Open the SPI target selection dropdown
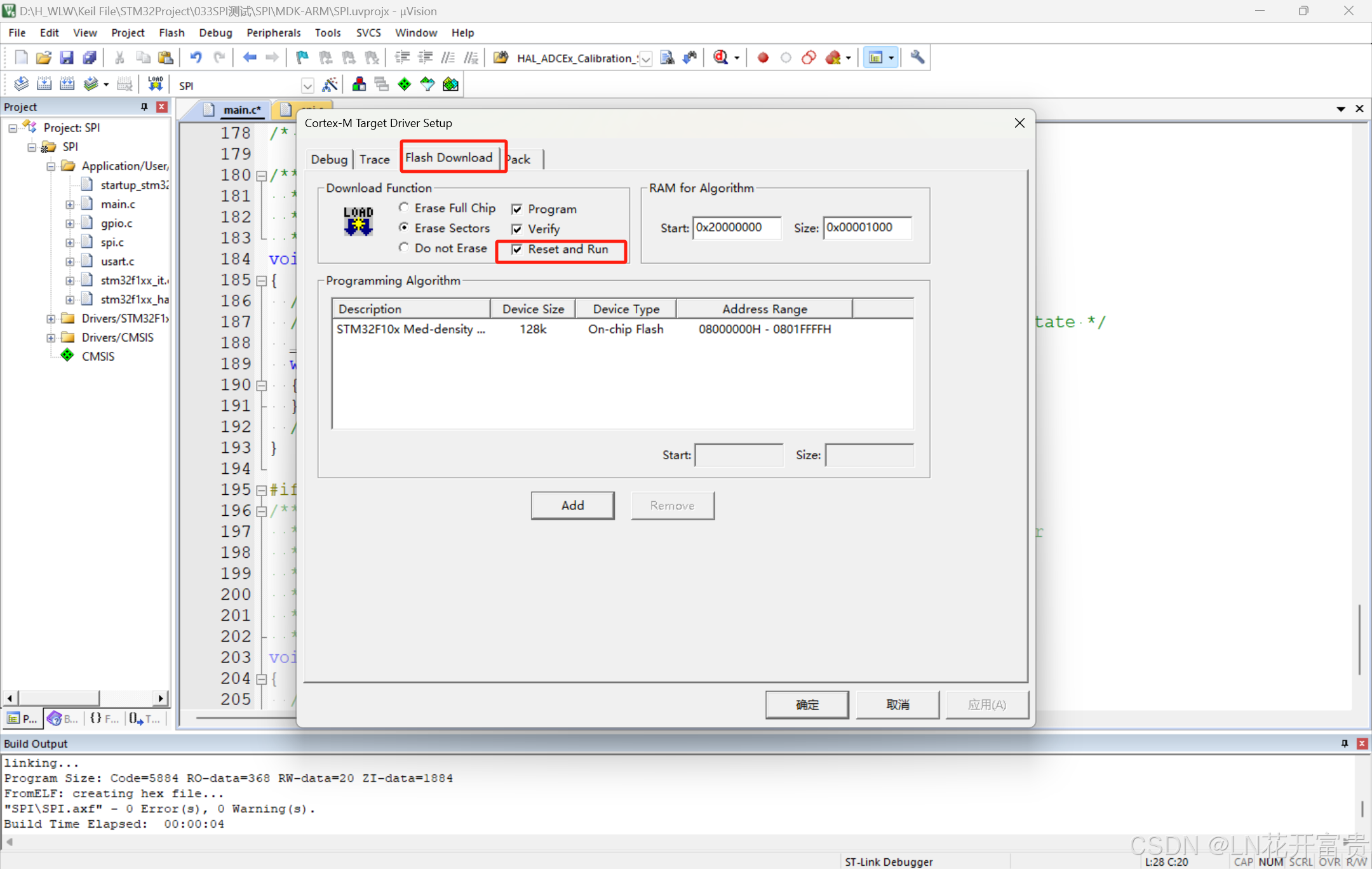1372x869 pixels. (x=307, y=85)
